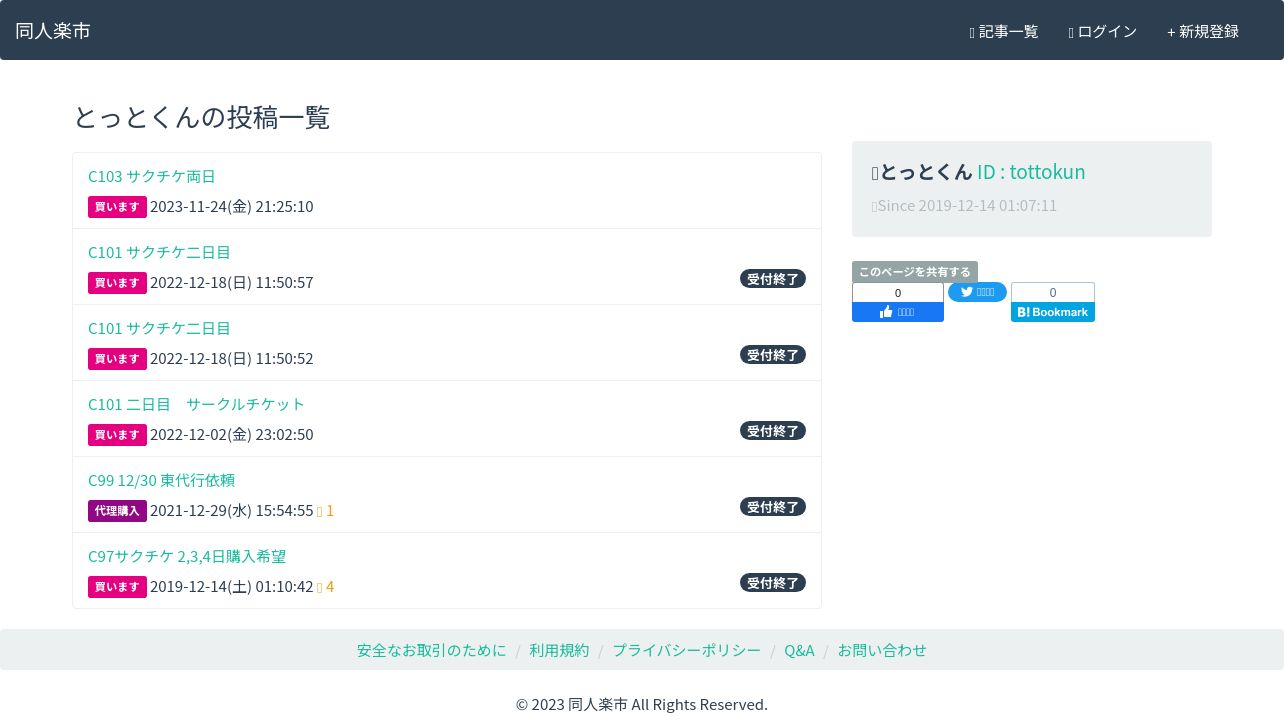Click the とっとくんの投稿一覧 heading
This screenshot has width=1284, height=716.
pos(201,117)
